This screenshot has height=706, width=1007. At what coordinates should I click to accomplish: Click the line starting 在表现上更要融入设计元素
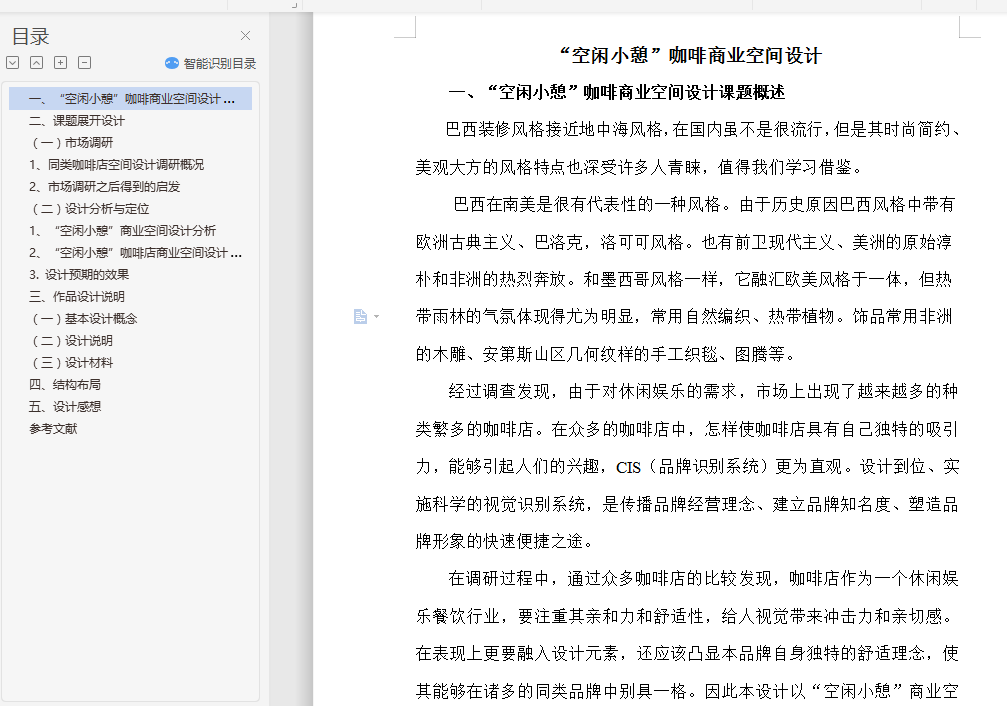(x=687, y=654)
